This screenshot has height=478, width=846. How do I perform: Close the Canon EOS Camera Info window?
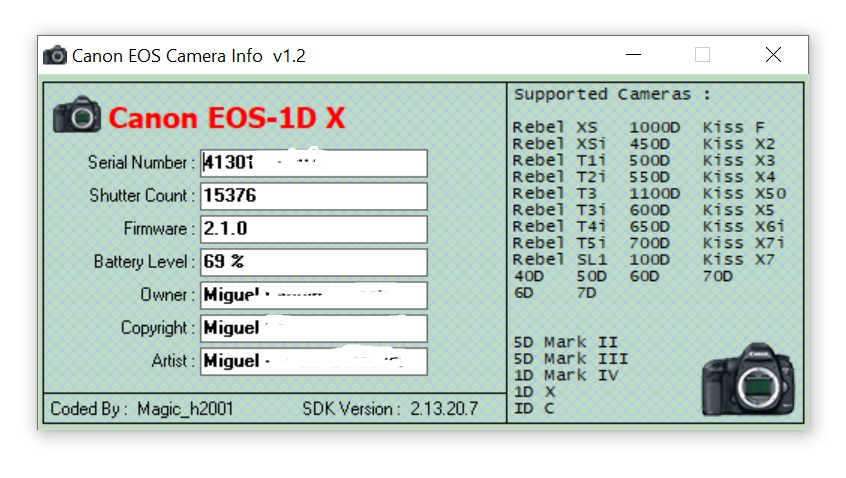coord(773,54)
